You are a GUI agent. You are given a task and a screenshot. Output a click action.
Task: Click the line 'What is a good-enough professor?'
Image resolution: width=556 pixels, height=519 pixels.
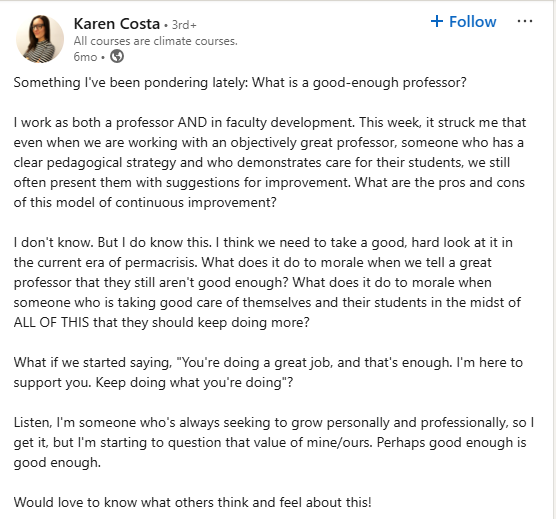[x=359, y=83]
